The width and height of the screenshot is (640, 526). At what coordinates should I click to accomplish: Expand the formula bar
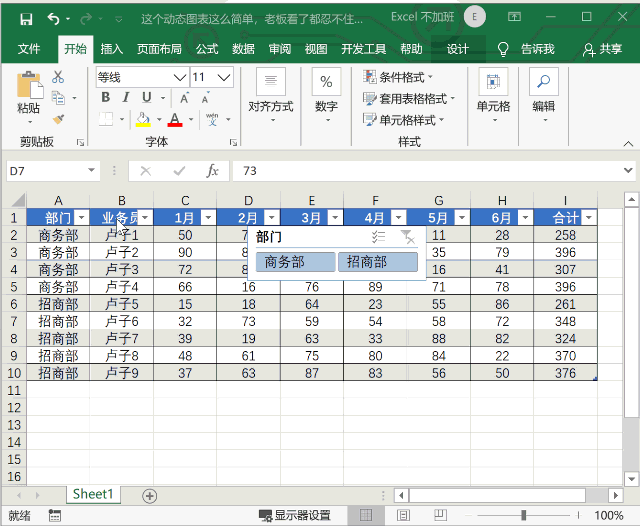(x=629, y=170)
